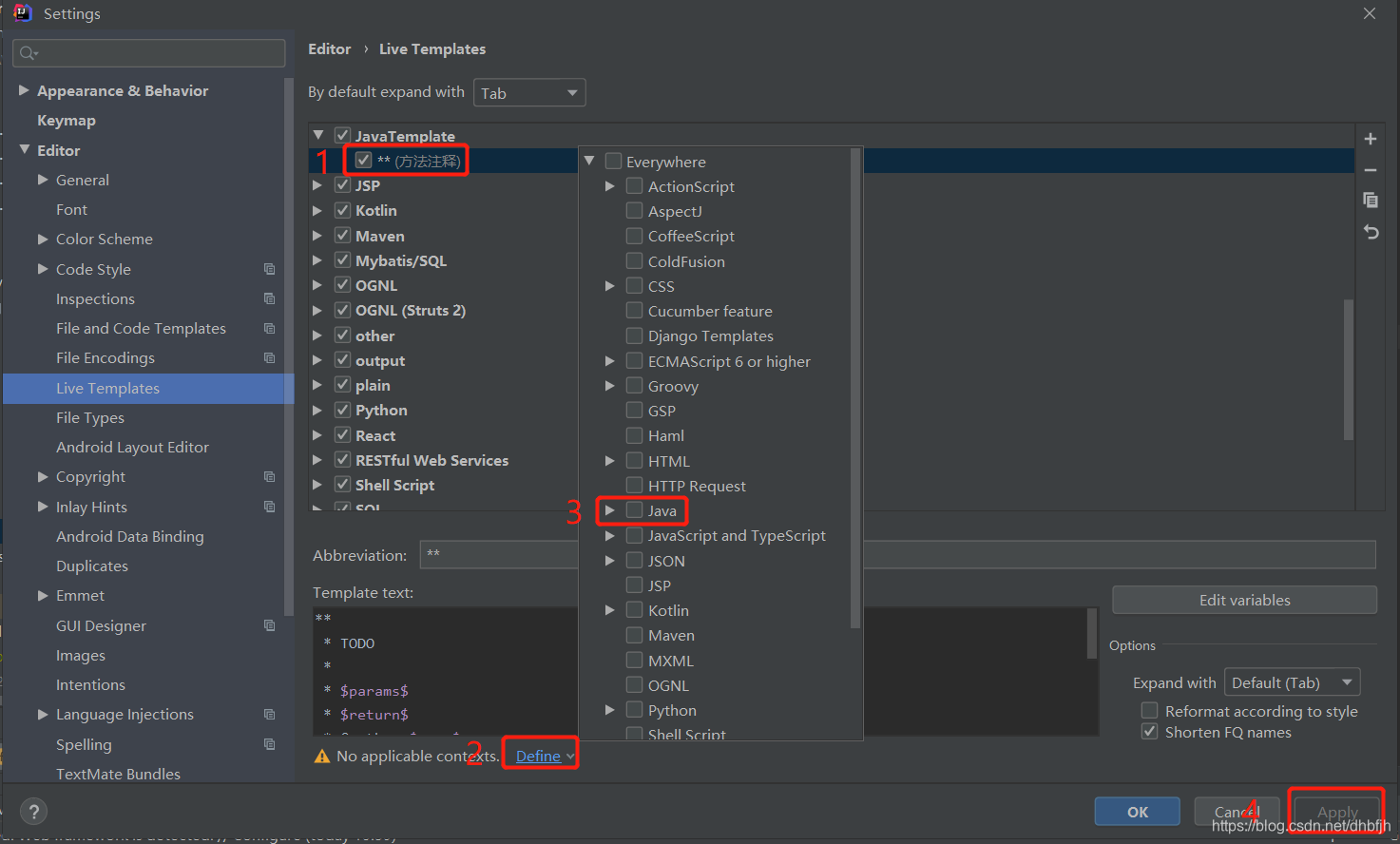1400x844 pixels.
Task: Click project-level icon beside Copyright
Action: pos(269,476)
